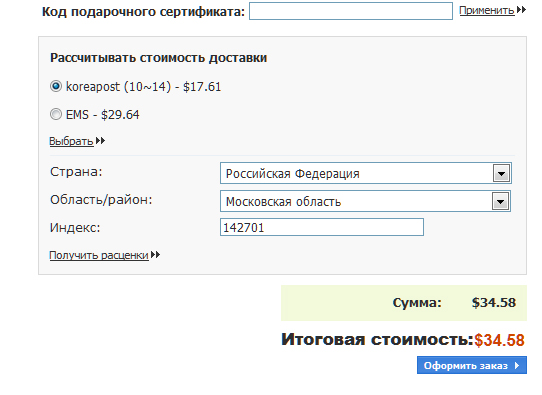
Task: Click the double arrow next to Выбрать
Action: coord(100,141)
